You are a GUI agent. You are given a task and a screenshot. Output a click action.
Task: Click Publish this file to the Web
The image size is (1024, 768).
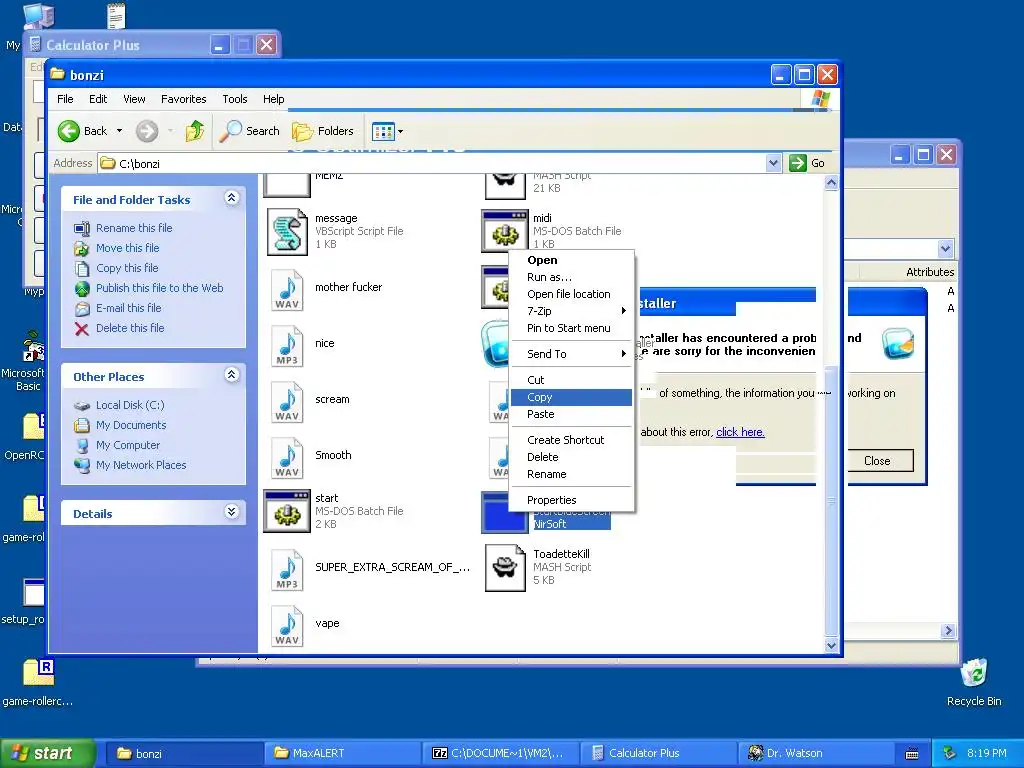[x=159, y=288]
